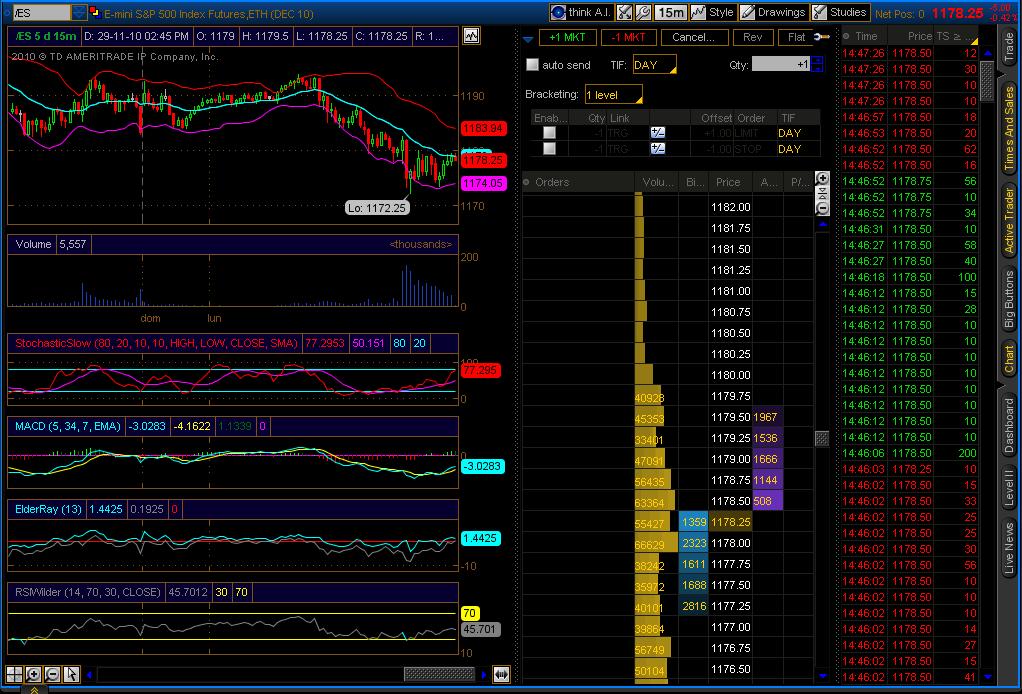
Task: Click price ladder scroll up arrow
Action: click(x=823, y=225)
